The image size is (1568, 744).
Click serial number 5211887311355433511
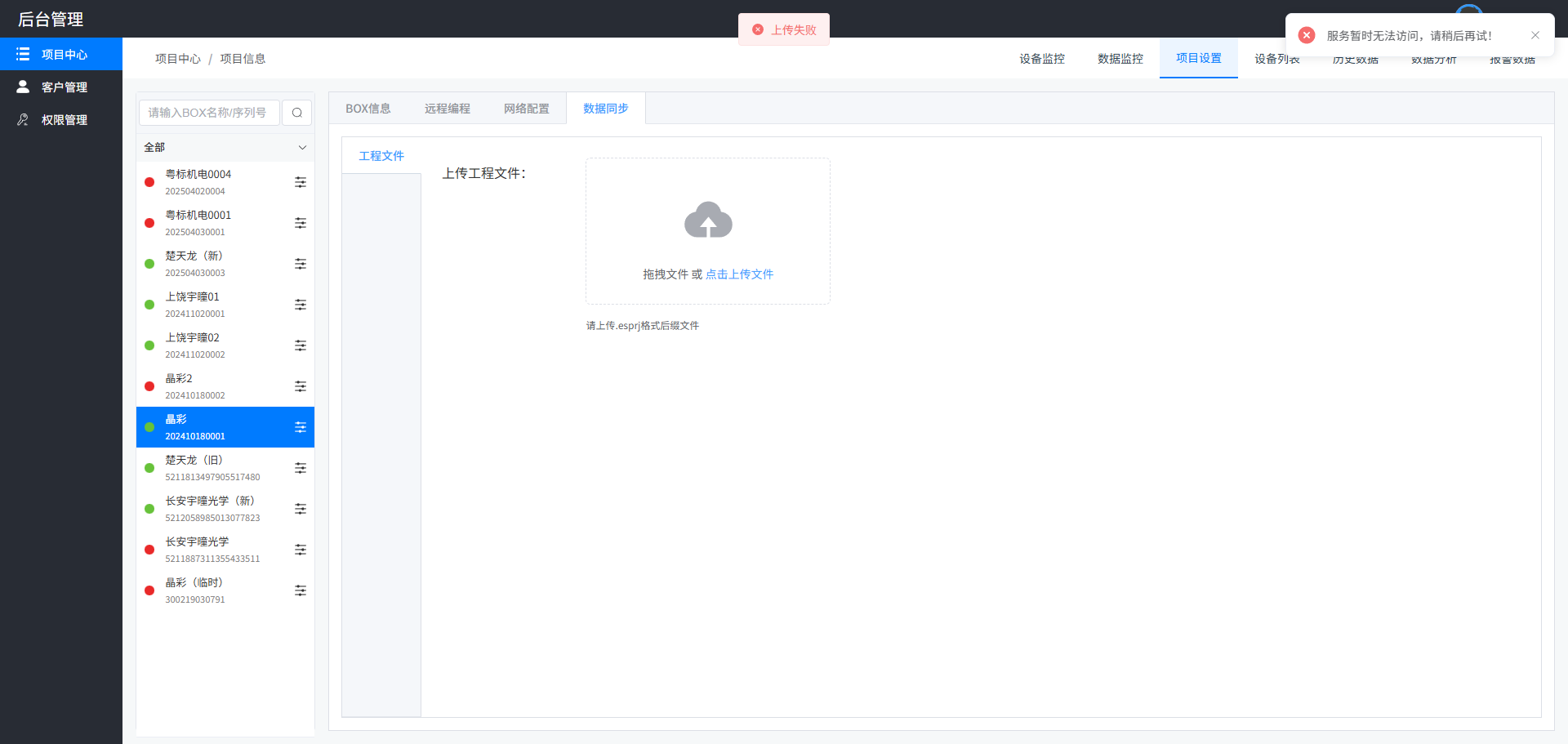coord(212,559)
